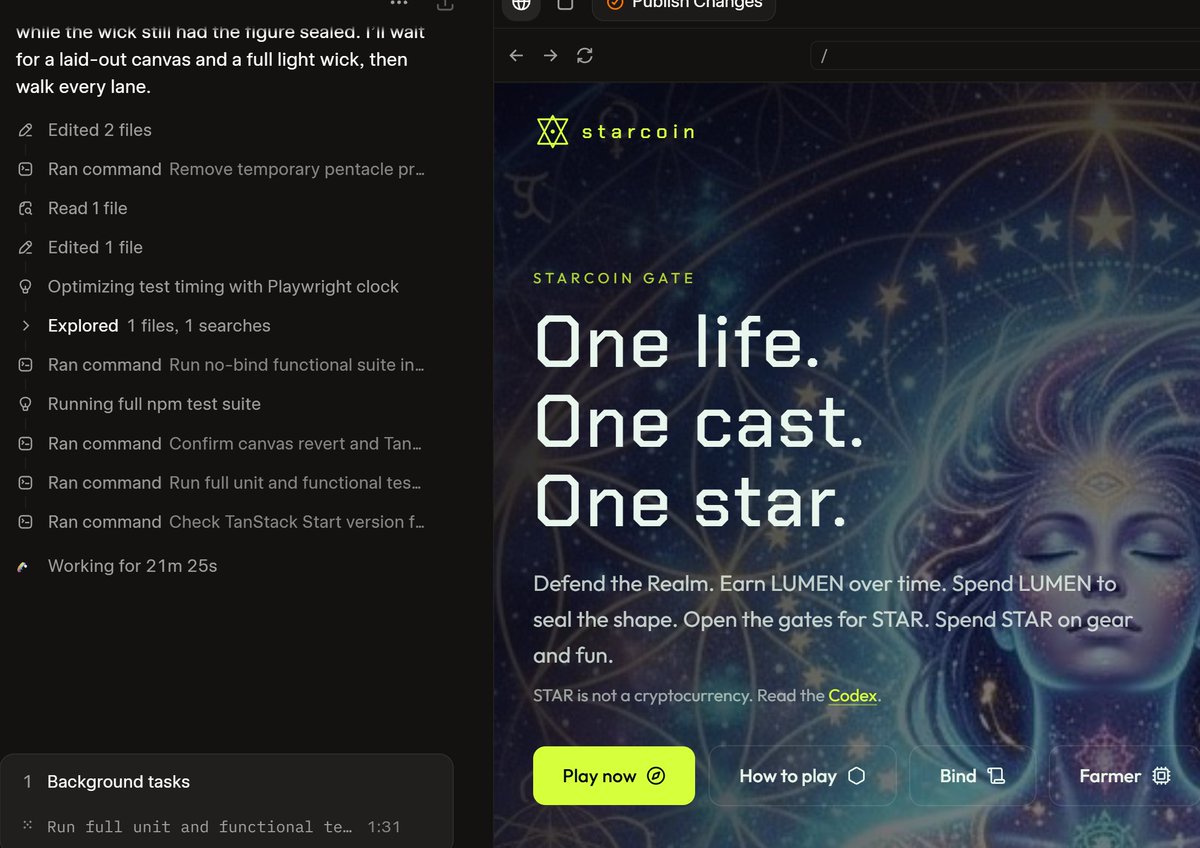The image size is (1200, 848).
Task: Click the One cast. heading line
Action: (x=699, y=420)
